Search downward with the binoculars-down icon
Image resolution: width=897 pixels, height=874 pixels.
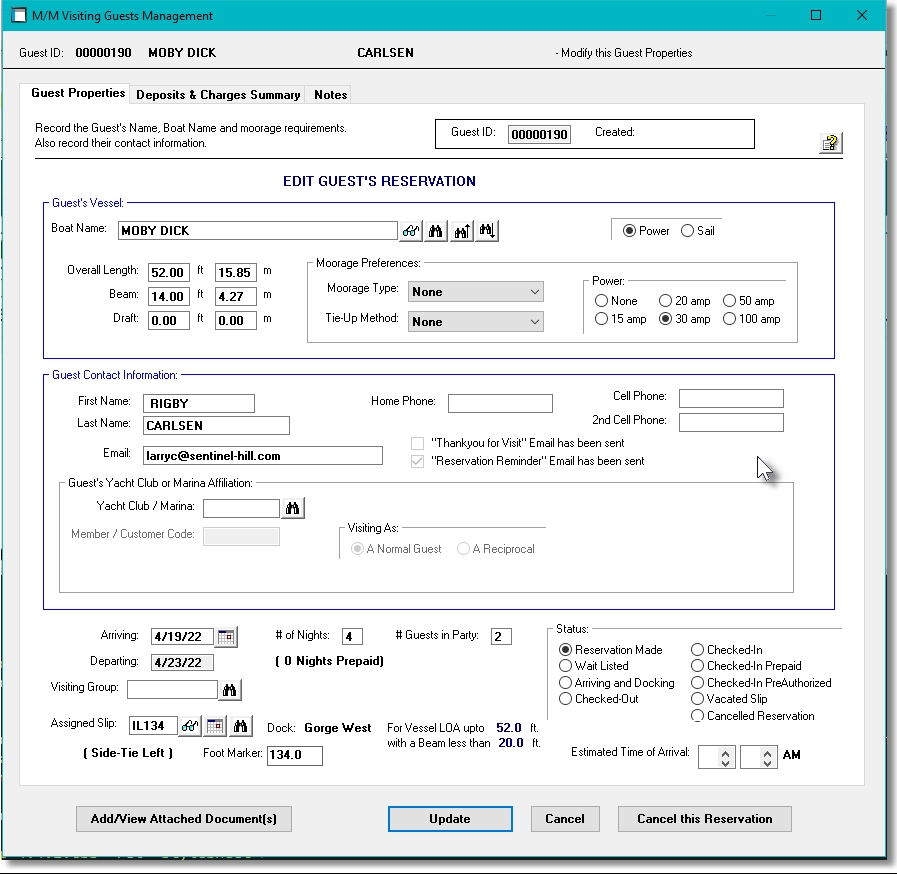coord(486,230)
